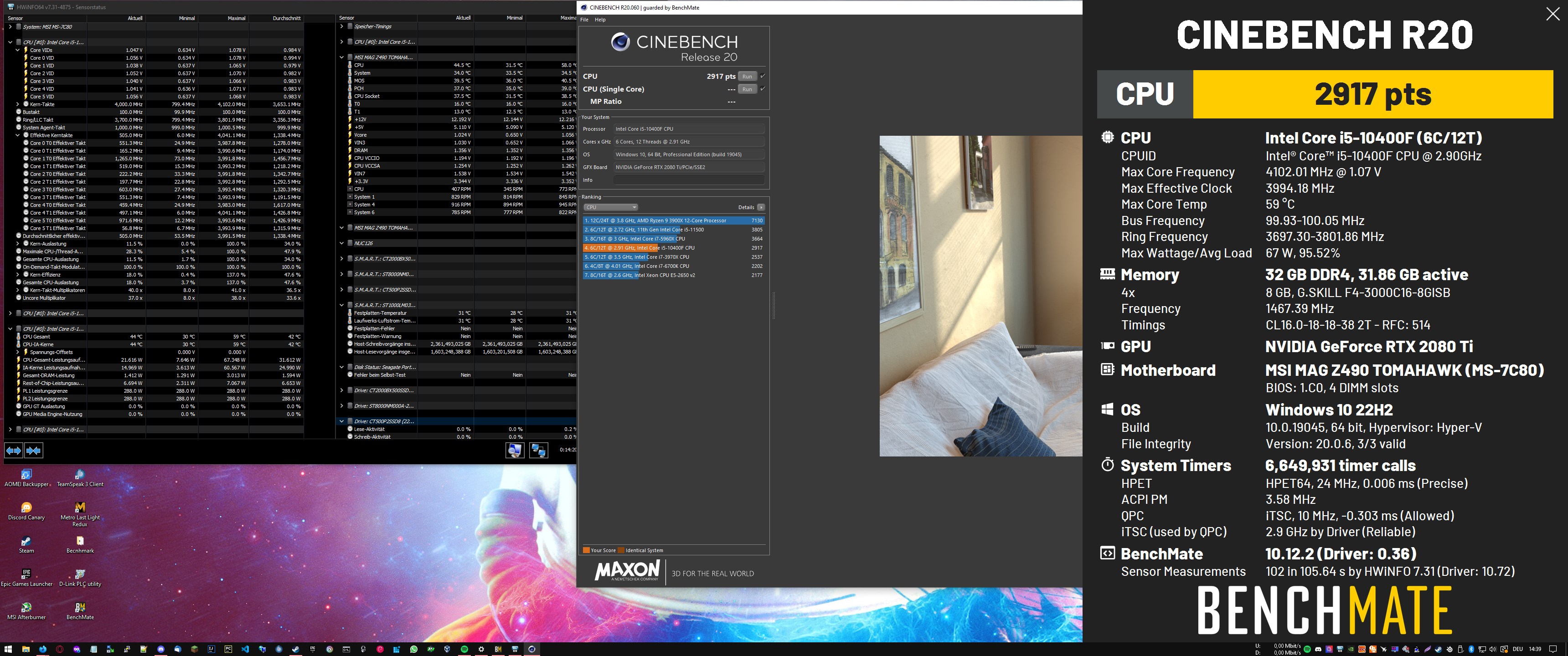Open Discord taskbar icon
The image size is (1568, 656).
coord(161,649)
